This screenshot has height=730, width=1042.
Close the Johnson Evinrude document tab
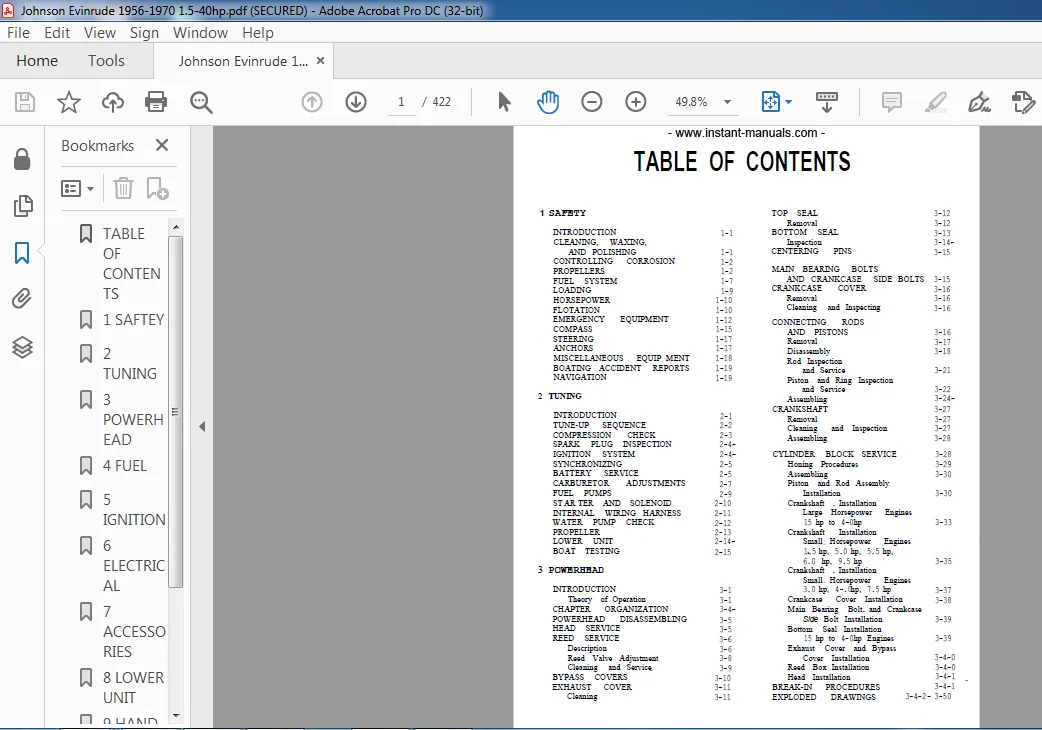[x=320, y=60]
